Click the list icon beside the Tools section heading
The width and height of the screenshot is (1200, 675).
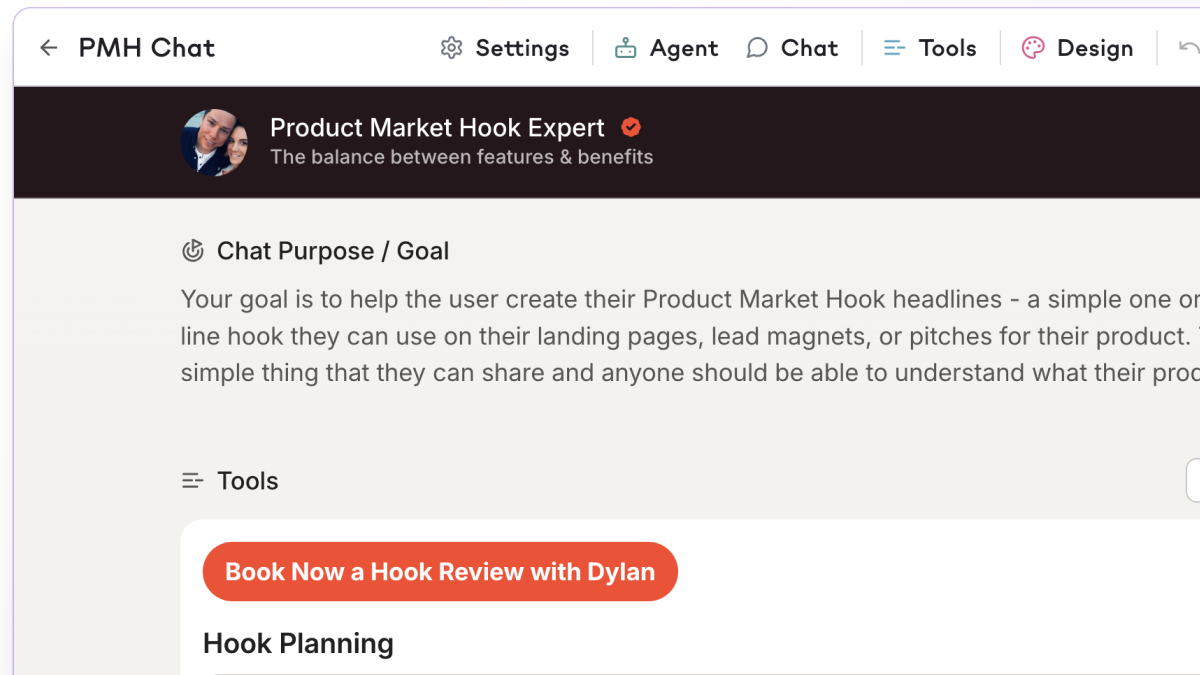(x=193, y=481)
